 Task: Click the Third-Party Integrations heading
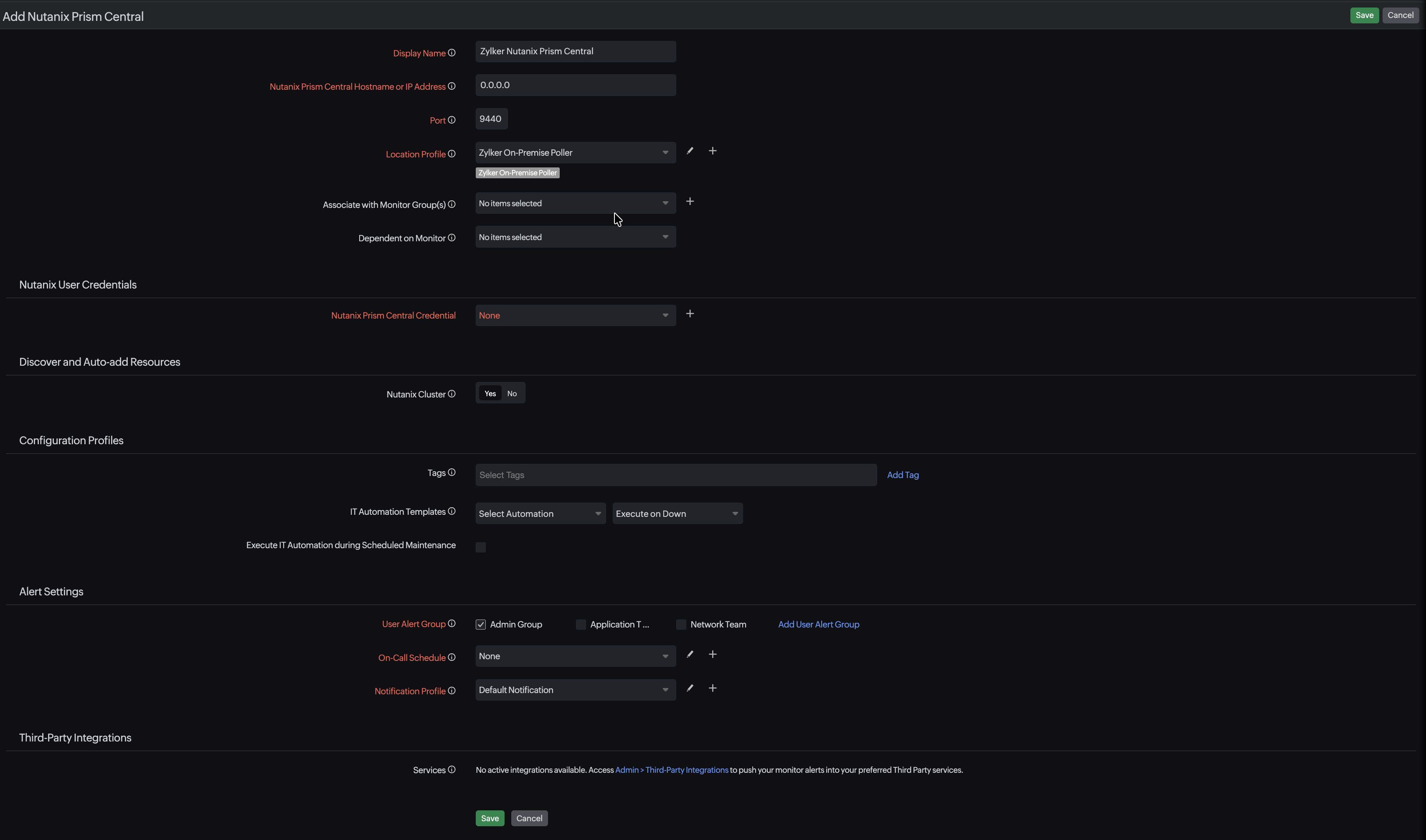click(75, 738)
